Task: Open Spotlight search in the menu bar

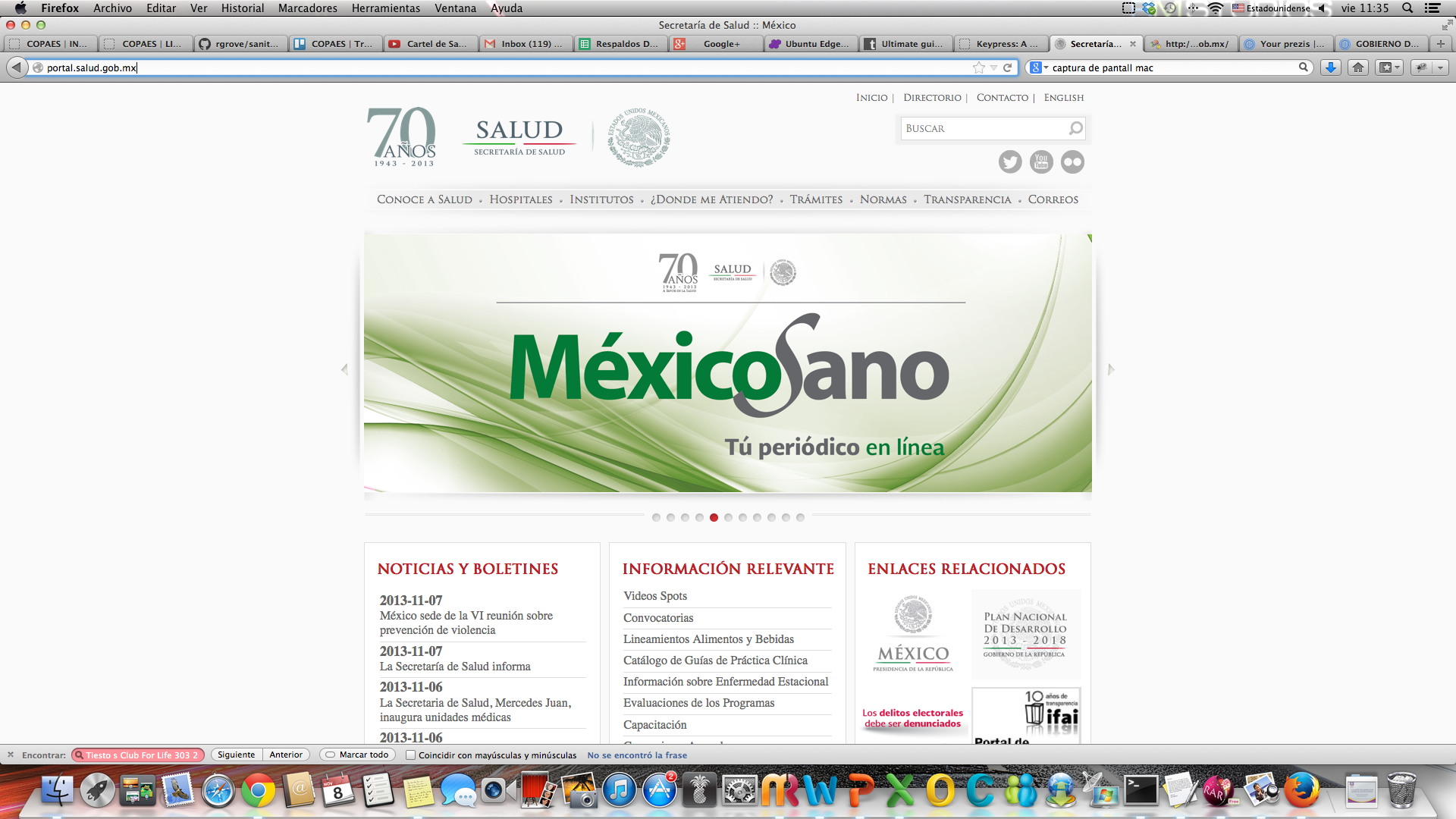Action: (x=1407, y=8)
